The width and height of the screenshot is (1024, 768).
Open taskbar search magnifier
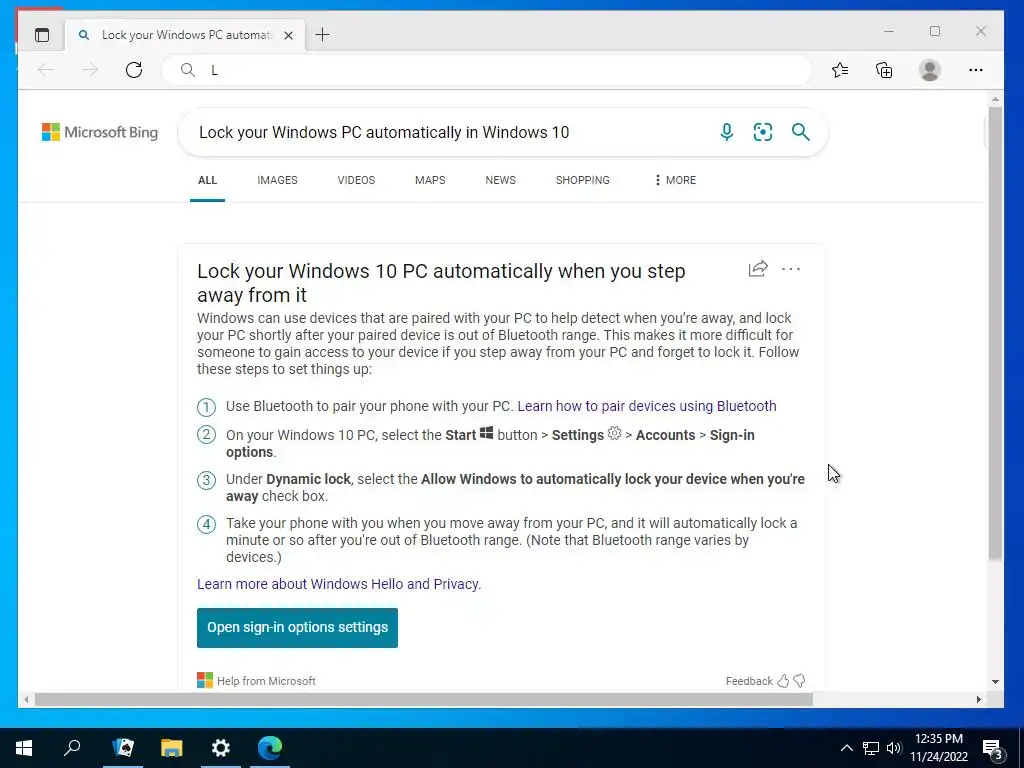pyautogui.click(x=72, y=748)
